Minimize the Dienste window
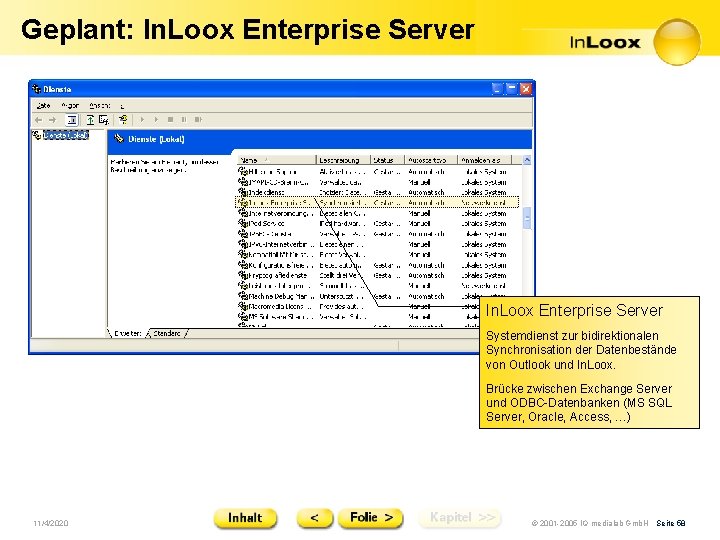 [x=496, y=88]
